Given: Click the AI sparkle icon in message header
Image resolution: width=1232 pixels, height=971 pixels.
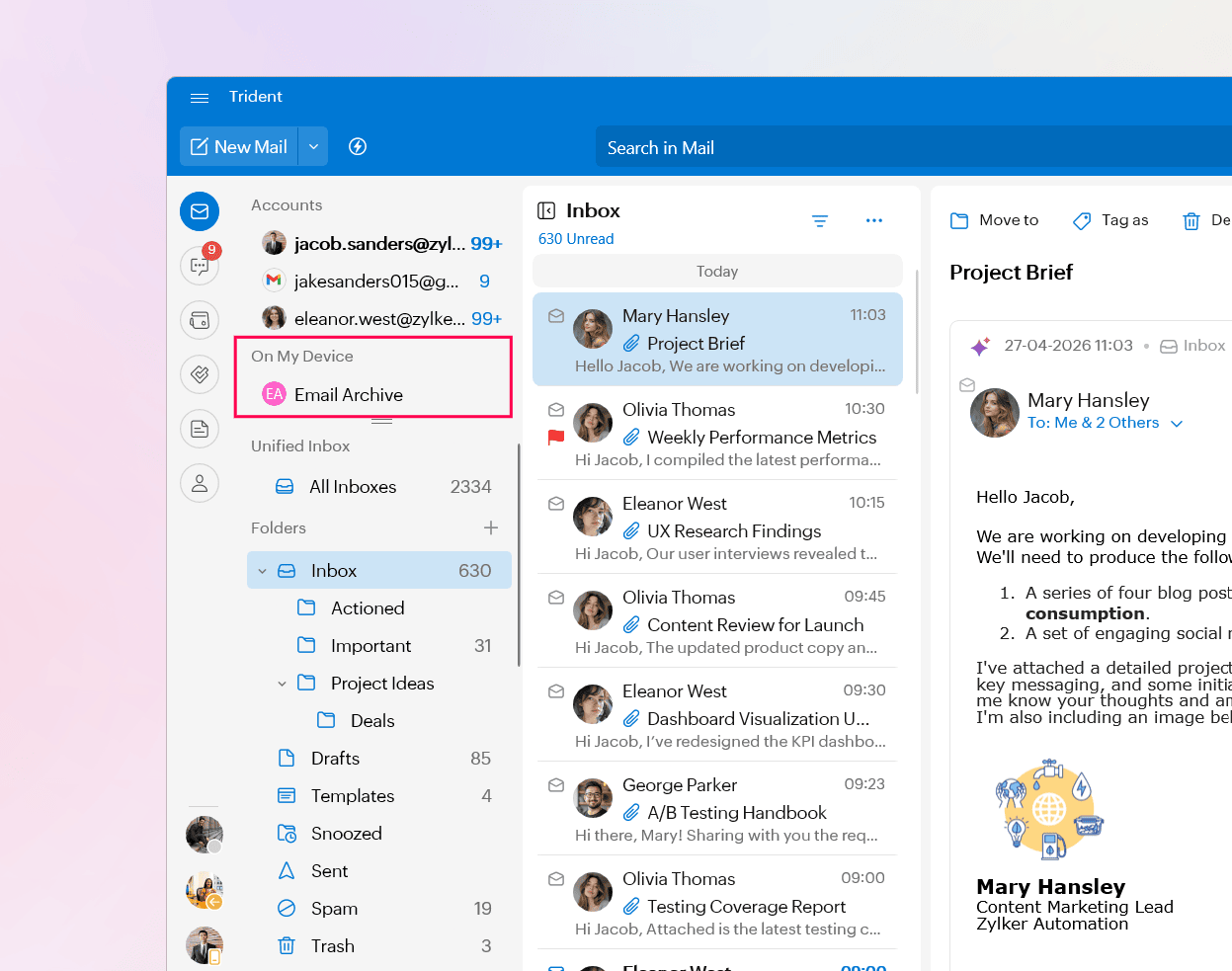Looking at the screenshot, I should point(980,346).
